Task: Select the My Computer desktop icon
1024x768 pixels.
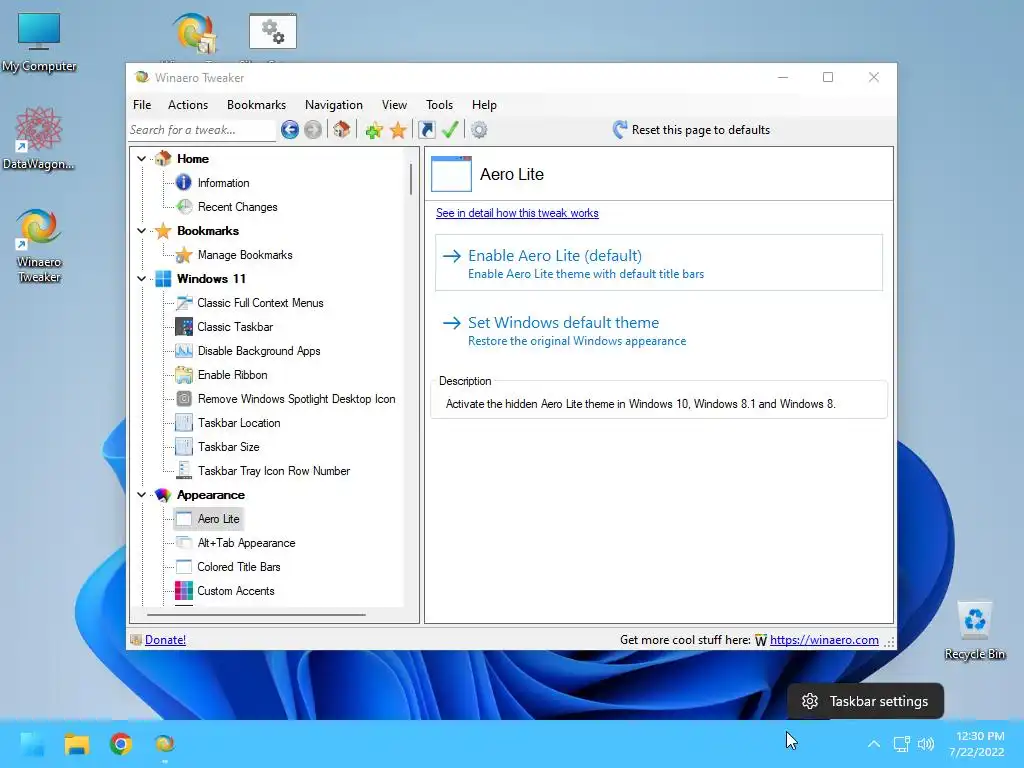Action: 39,42
